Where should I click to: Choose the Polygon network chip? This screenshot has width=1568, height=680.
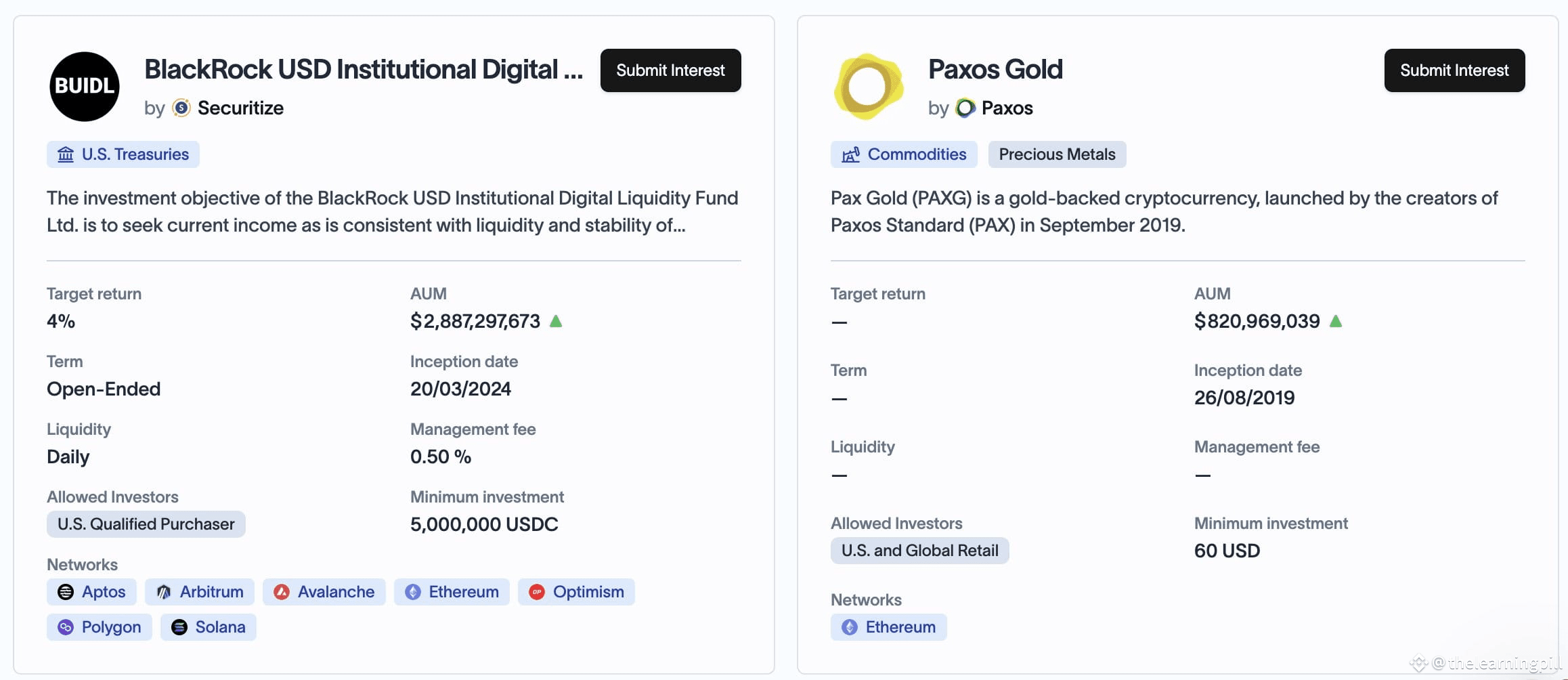(100, 627)
